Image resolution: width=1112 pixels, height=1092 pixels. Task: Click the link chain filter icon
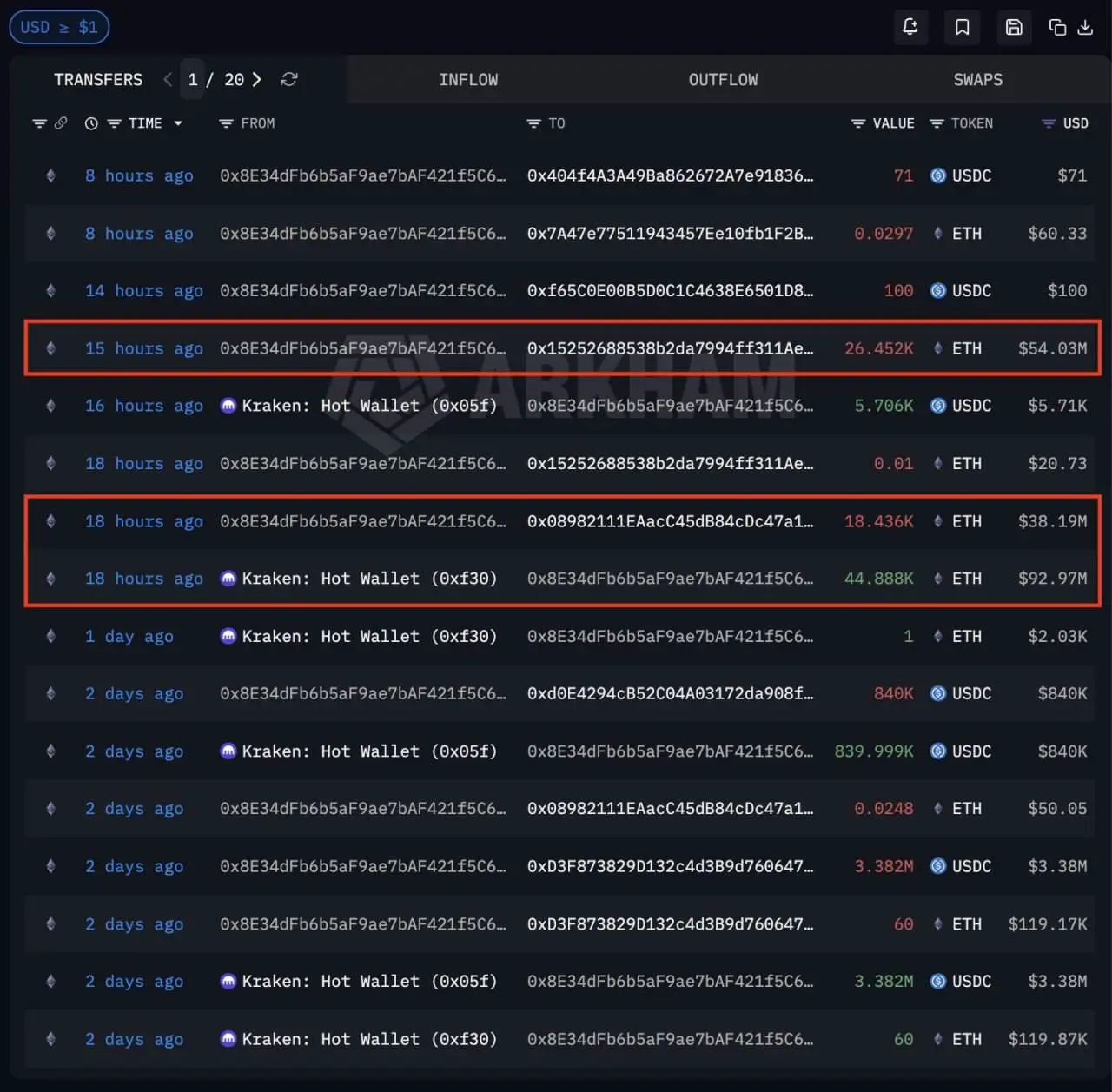61,123
